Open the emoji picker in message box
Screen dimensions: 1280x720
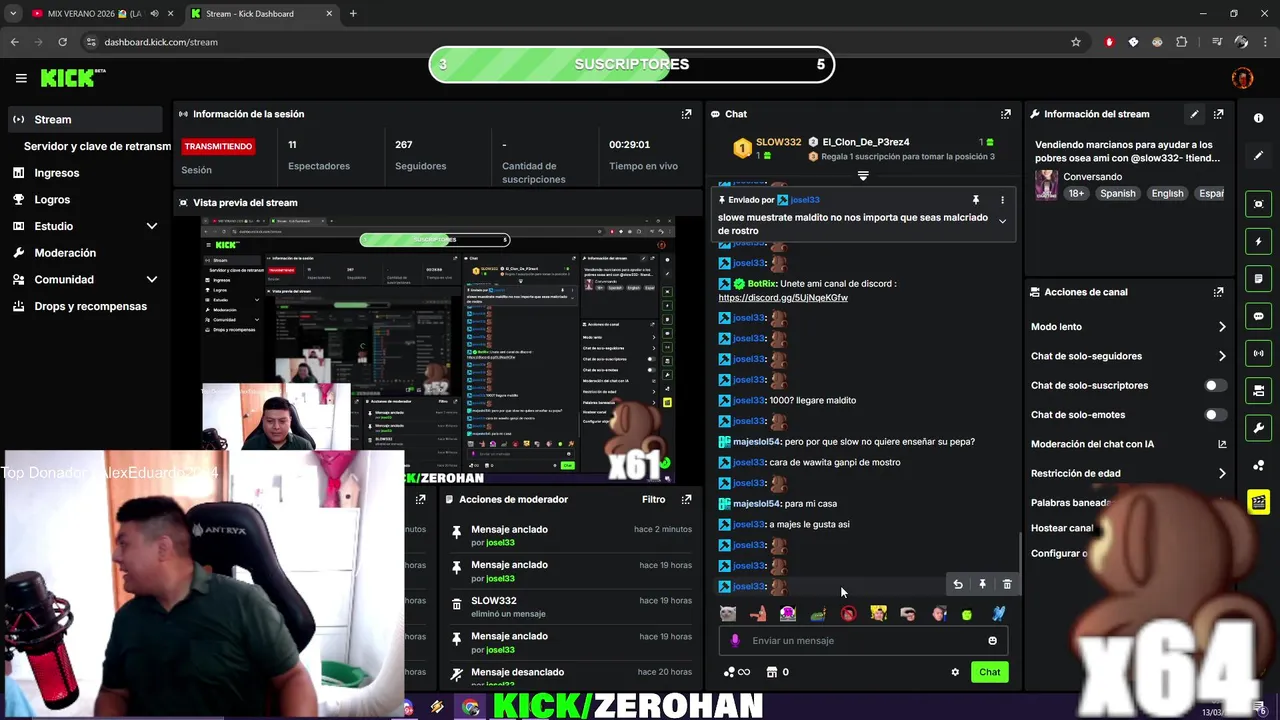point(992,641)
